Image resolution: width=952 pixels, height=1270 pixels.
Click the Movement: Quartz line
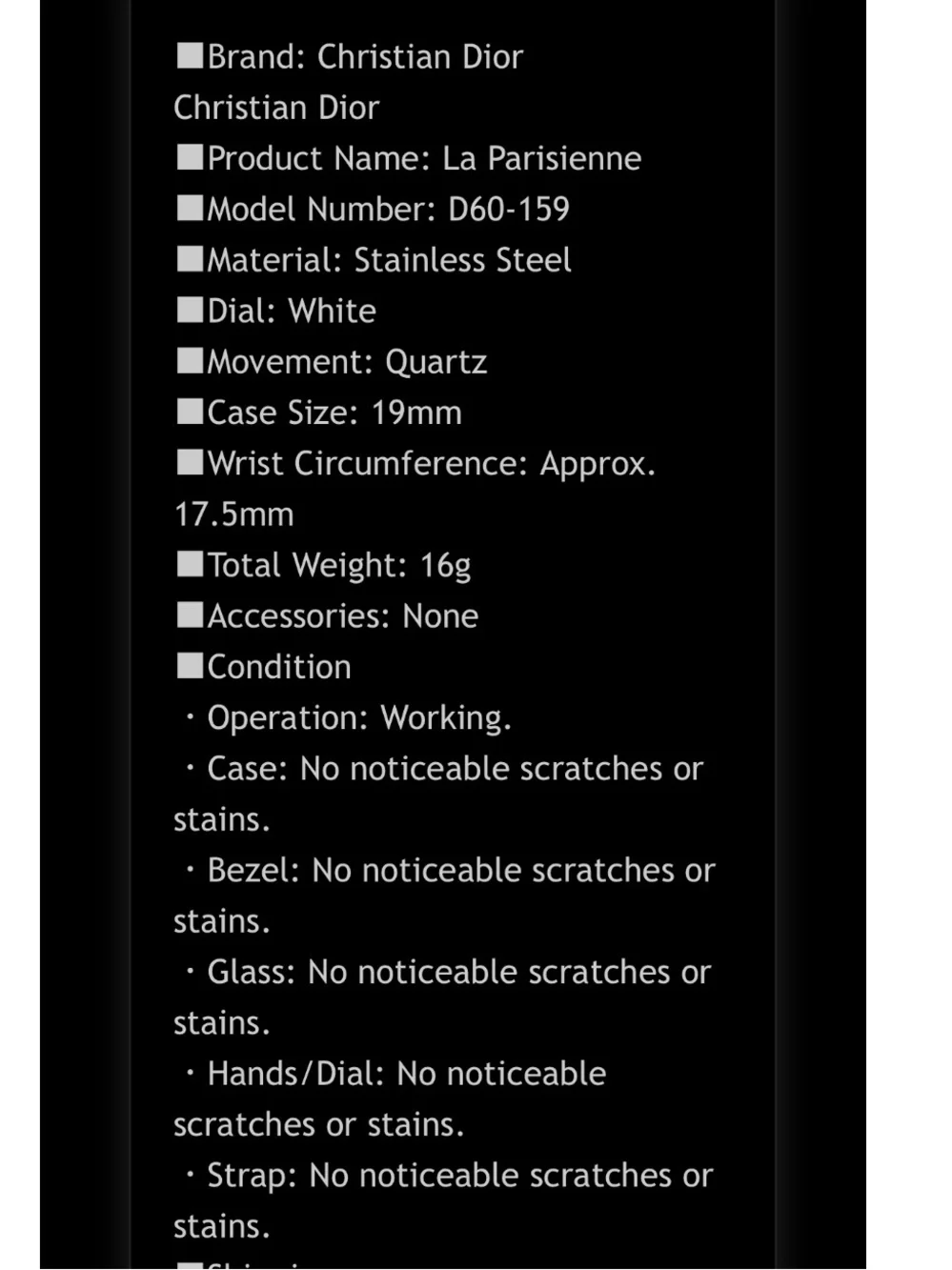[x=332, y=362]
